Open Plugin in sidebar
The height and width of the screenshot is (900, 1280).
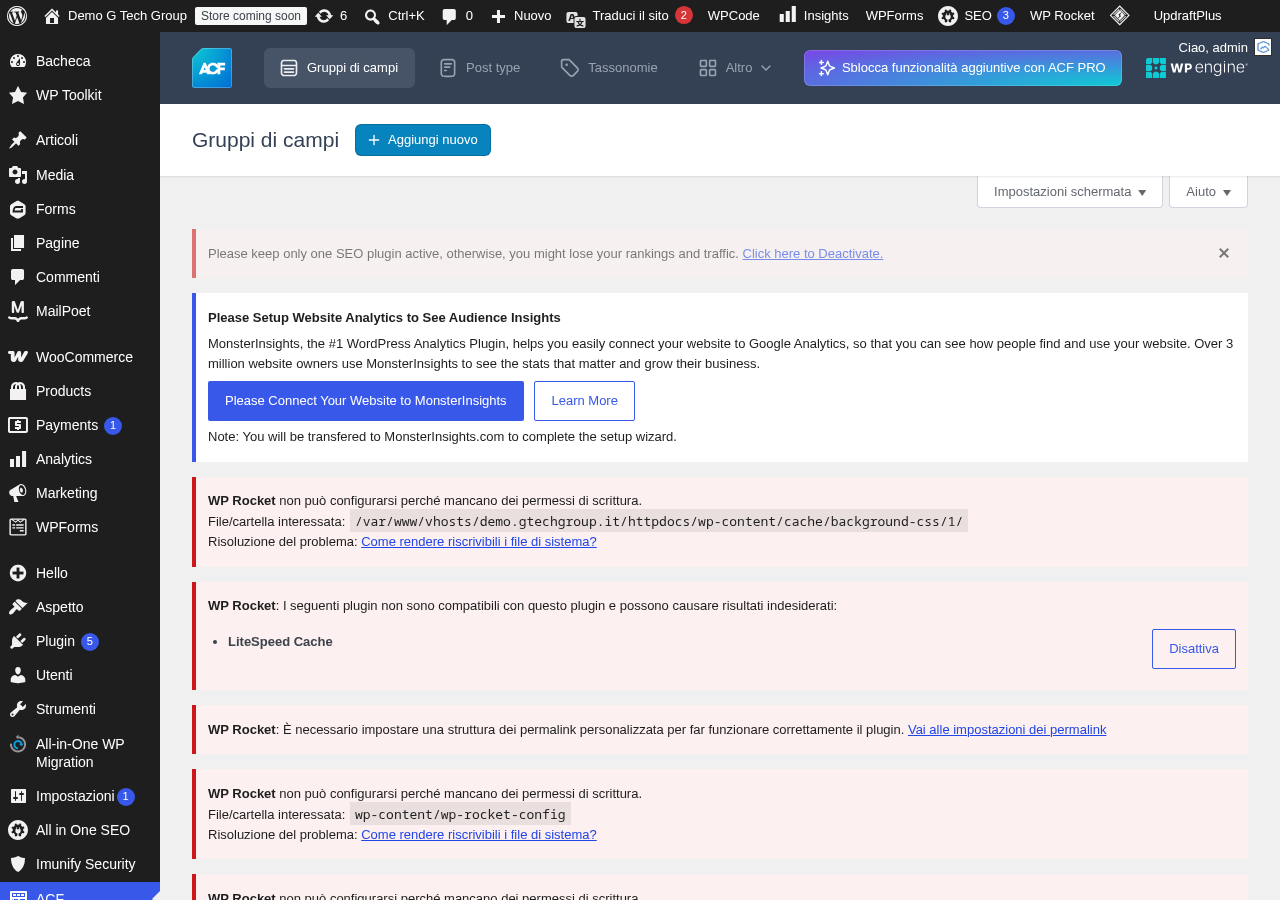click(x=80, y=641)
